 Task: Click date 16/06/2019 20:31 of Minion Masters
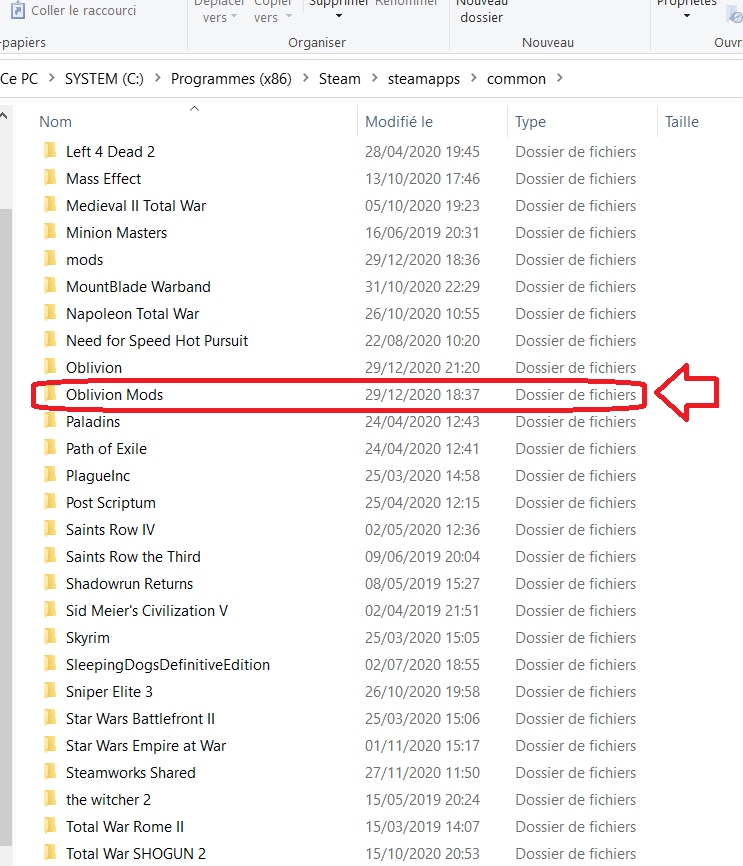[x=422, y=233]
